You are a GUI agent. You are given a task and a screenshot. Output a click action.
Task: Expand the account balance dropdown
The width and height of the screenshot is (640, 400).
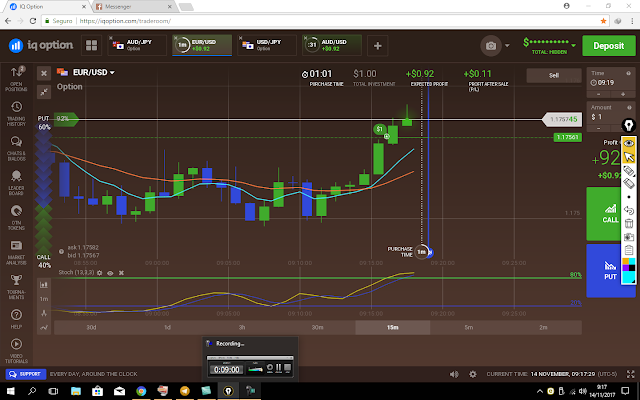pyautogui.click(x=573, y=45)
